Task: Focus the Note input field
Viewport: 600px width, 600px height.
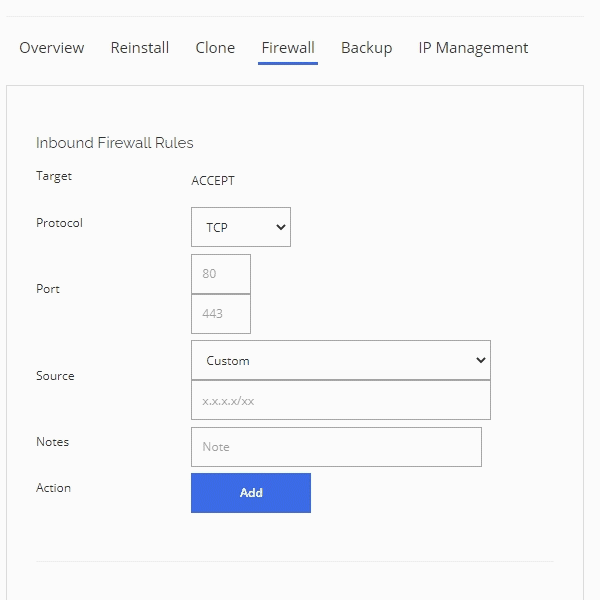Action: 336,447
